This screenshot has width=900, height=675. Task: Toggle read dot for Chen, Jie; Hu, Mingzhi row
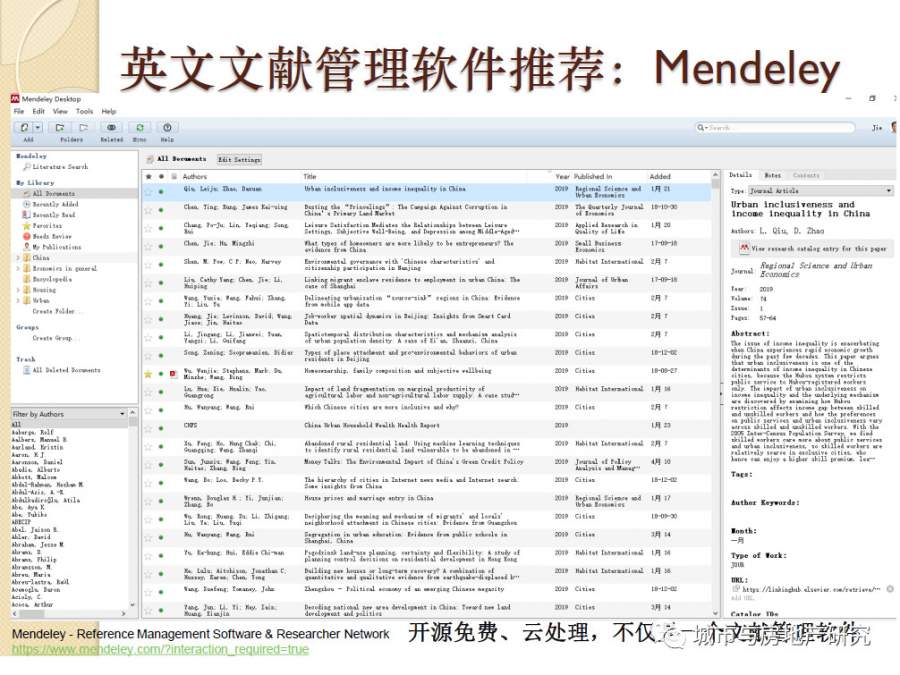coord(161,247)
